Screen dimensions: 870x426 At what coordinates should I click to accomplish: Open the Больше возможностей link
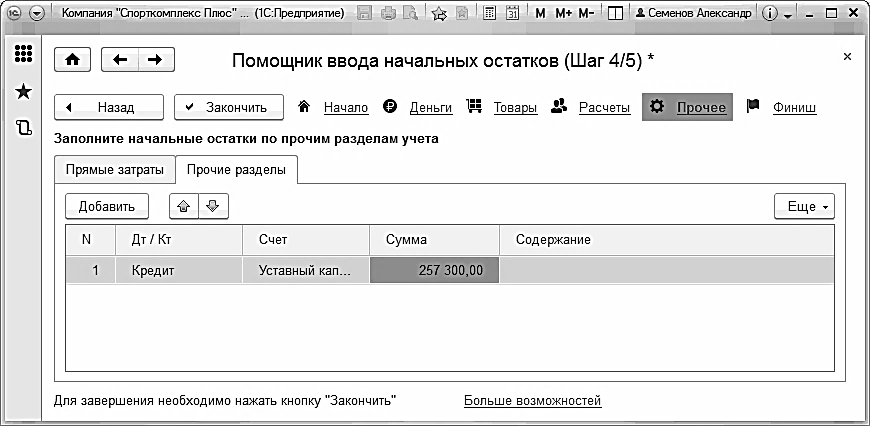pyautogui.click(x=532, y=401)
